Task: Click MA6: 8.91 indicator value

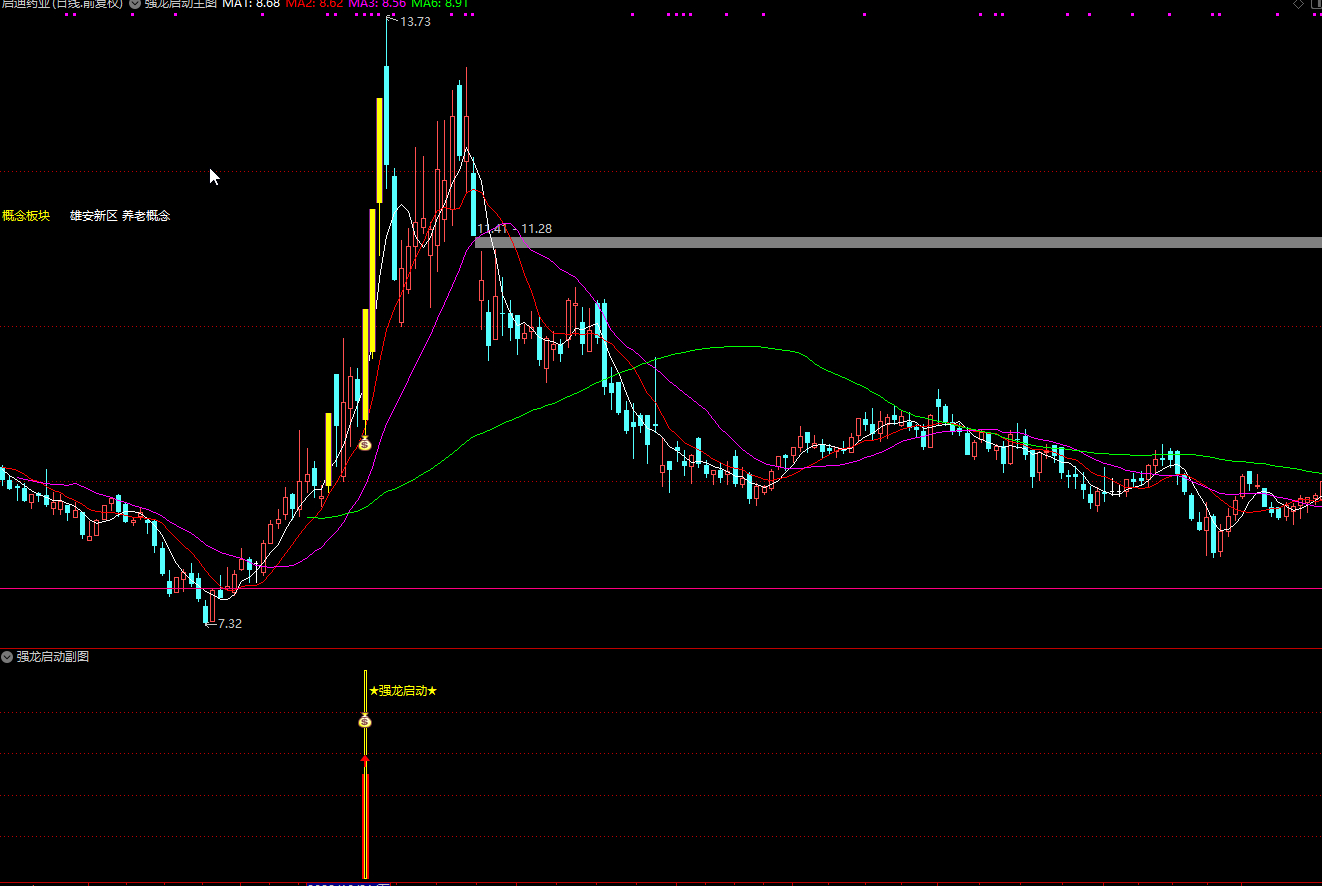Action: (x=440, y=4)
